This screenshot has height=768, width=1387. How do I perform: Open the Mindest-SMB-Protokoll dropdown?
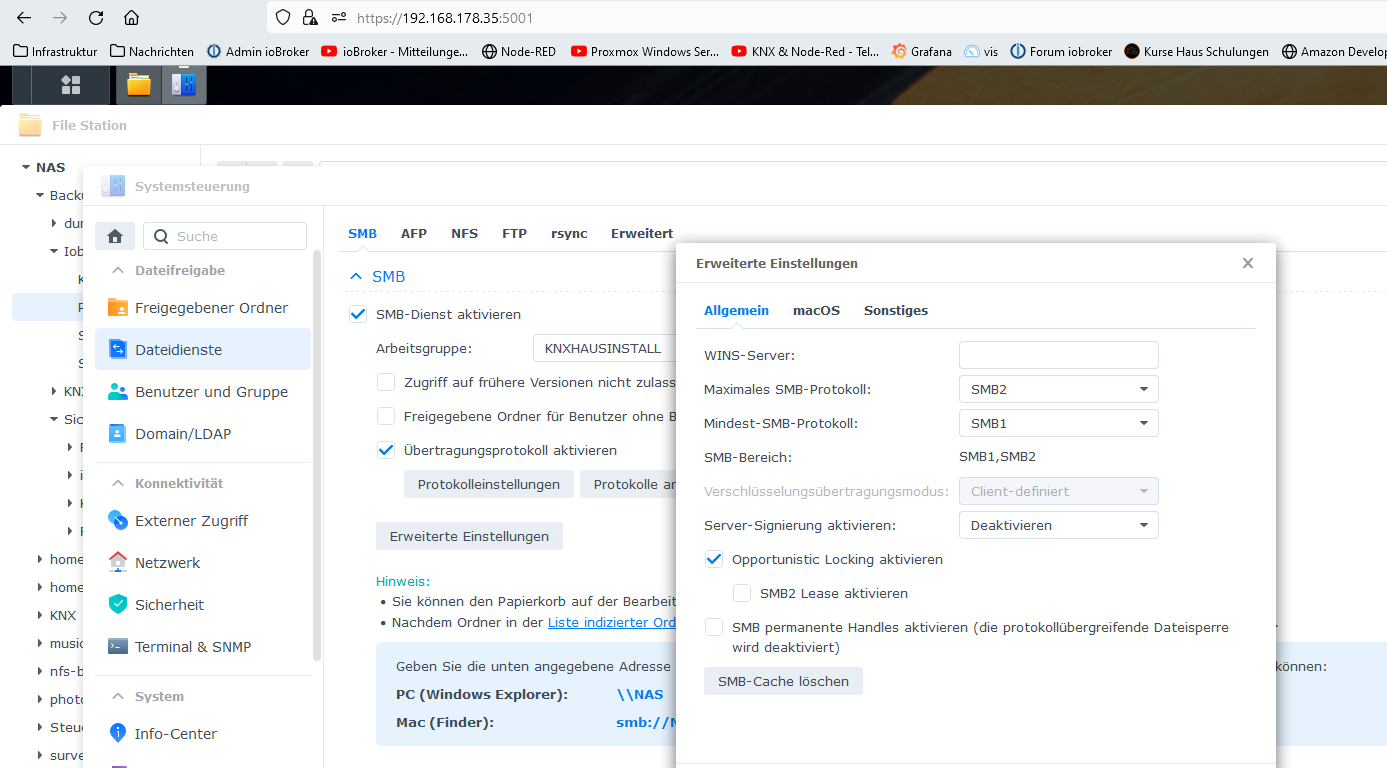coord(1058,423)
